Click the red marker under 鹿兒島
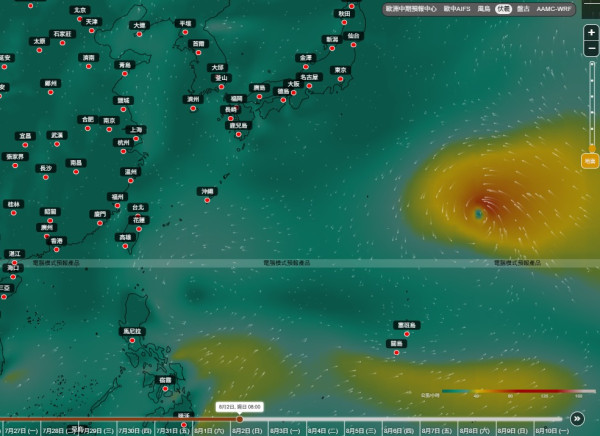Viewport: 600px width, 436px height. 238,134
